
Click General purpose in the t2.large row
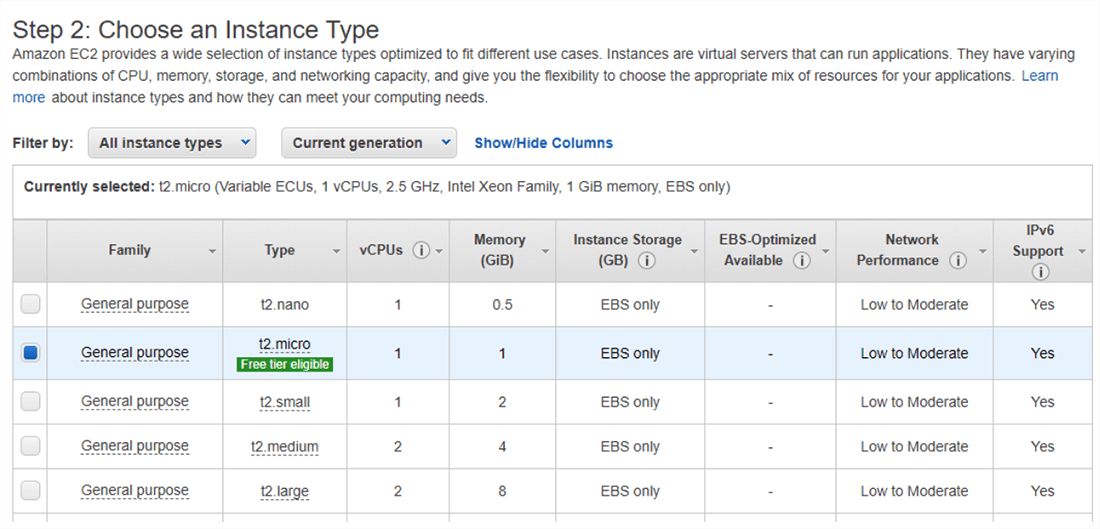135,491
